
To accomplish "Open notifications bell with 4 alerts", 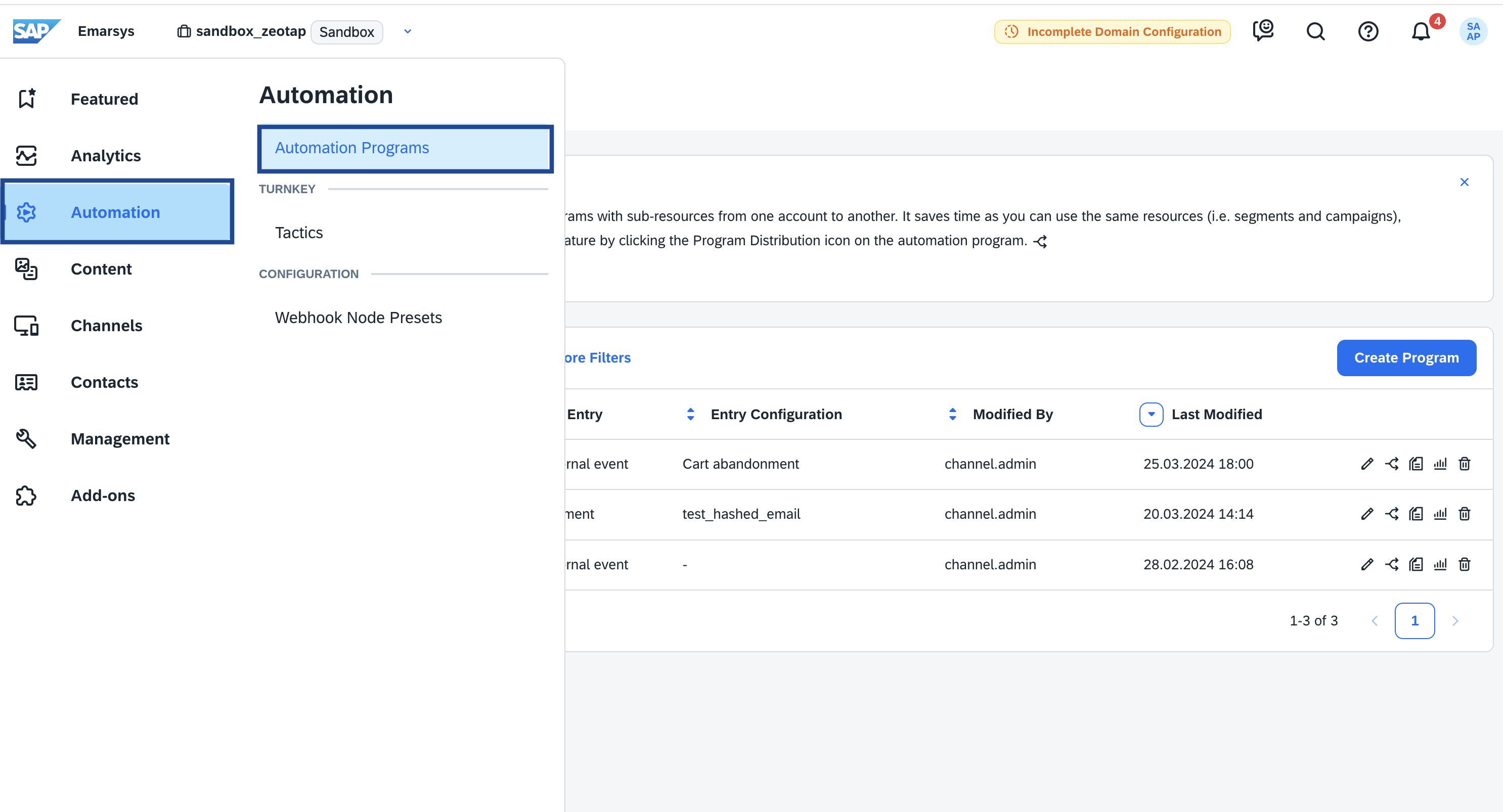I will point(1421,31).
